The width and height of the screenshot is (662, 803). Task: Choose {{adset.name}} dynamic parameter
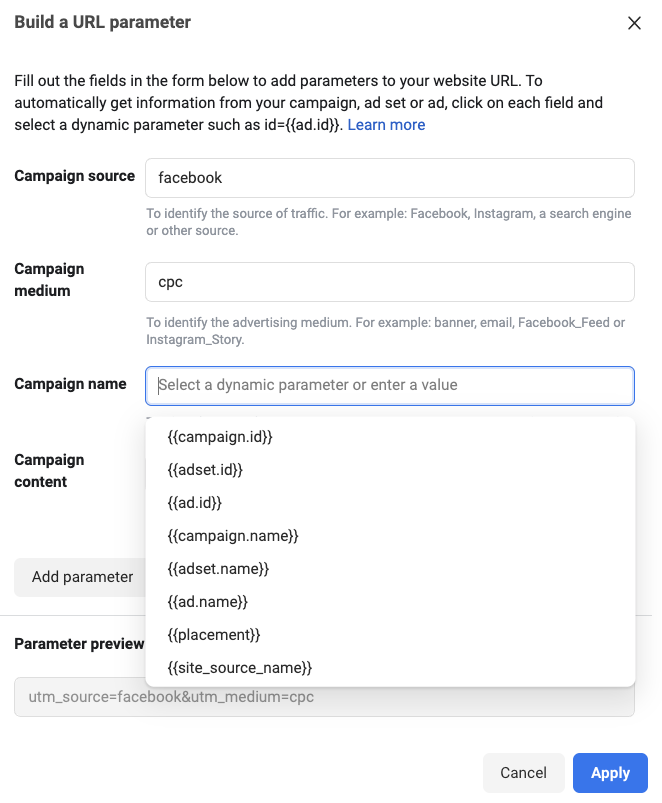[390, 569]
